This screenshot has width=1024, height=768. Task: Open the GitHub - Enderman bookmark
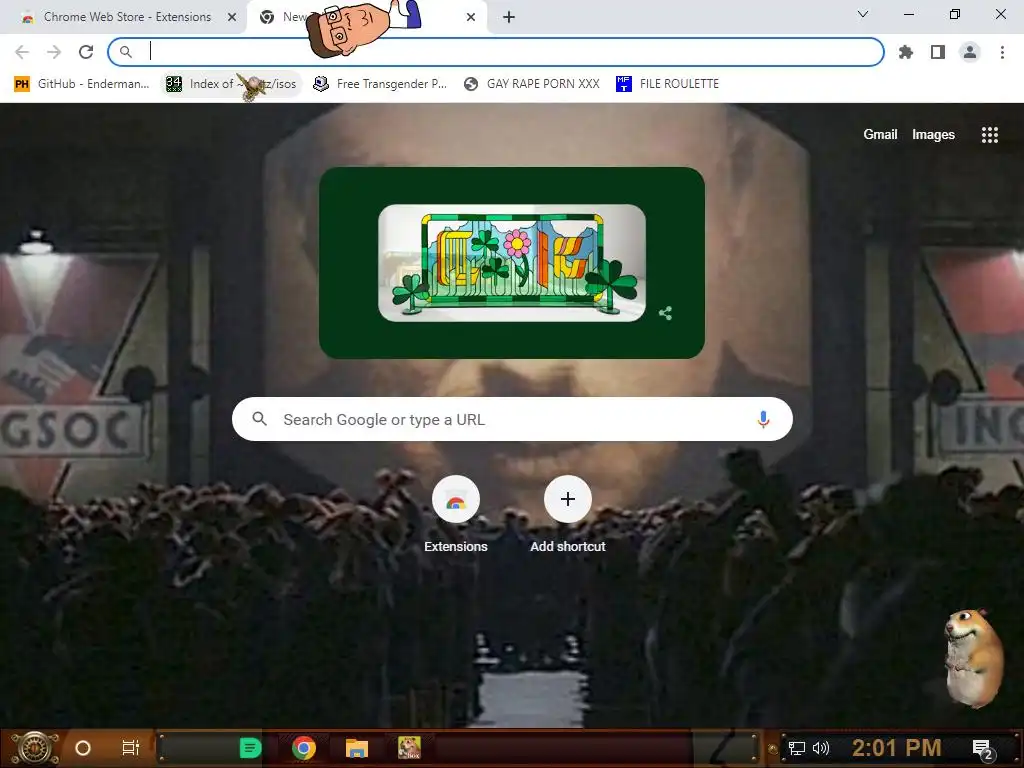click(83, 84)
